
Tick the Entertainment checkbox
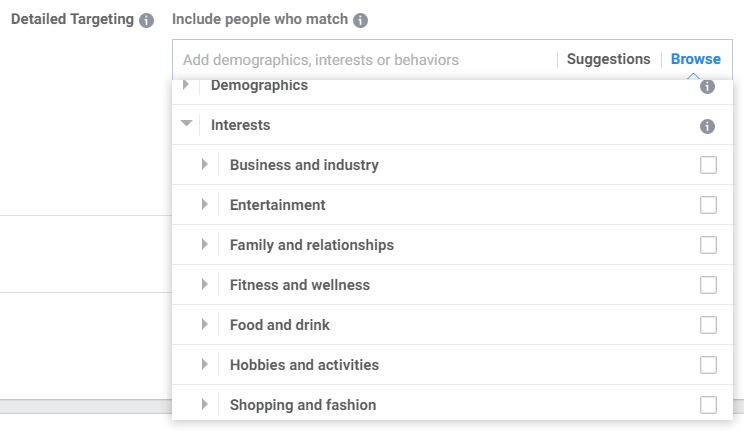click(x=708, y=205)
